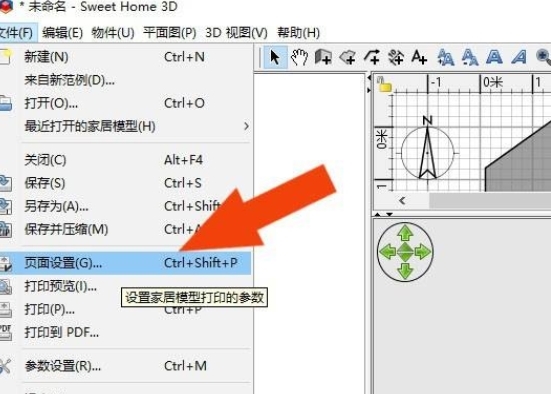Choose 打印预览(I)... menu entry
The image size is (551, 394).
coord(125,286)
